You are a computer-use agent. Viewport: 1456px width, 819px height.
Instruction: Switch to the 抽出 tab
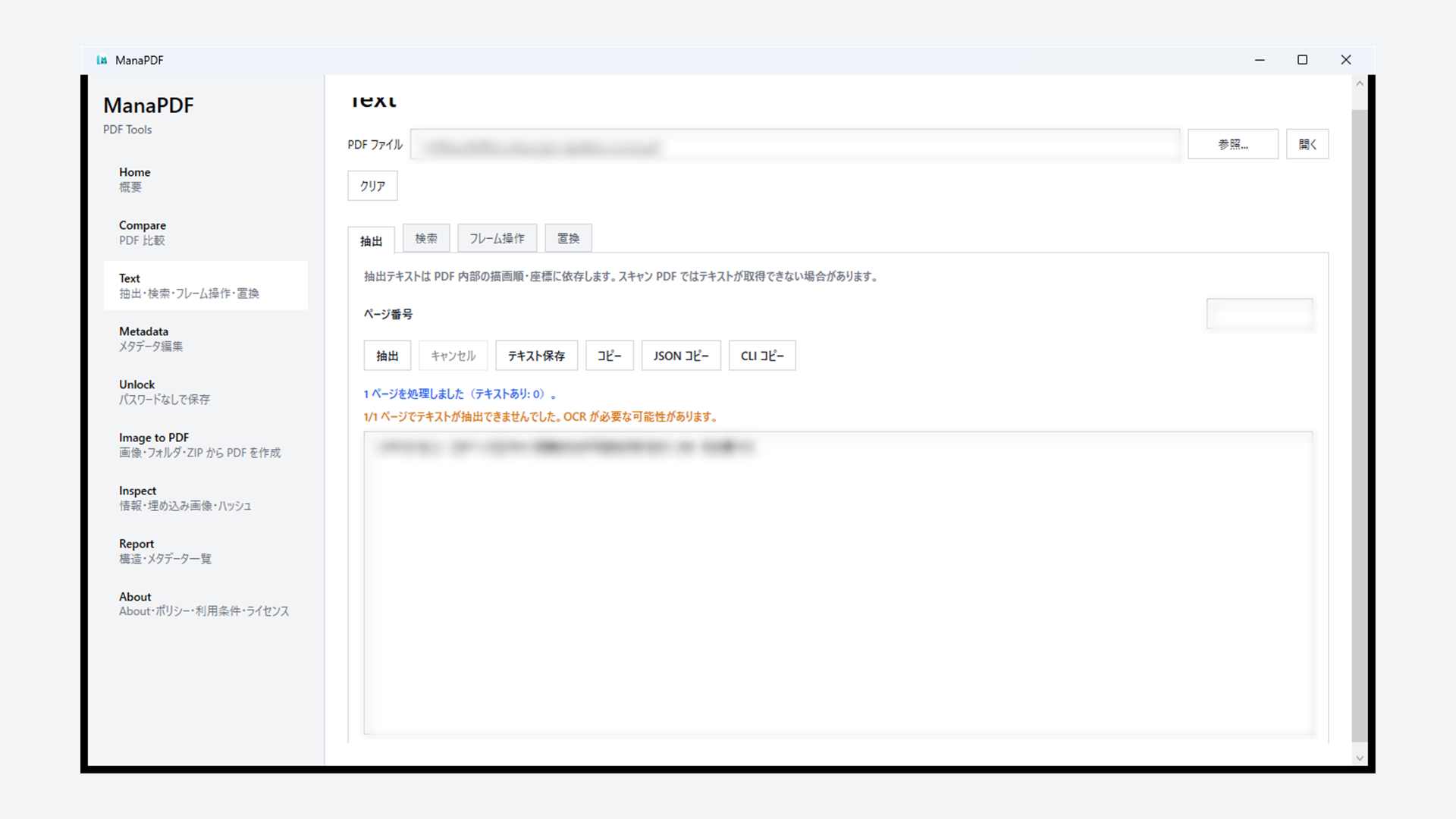coord(371,240)
